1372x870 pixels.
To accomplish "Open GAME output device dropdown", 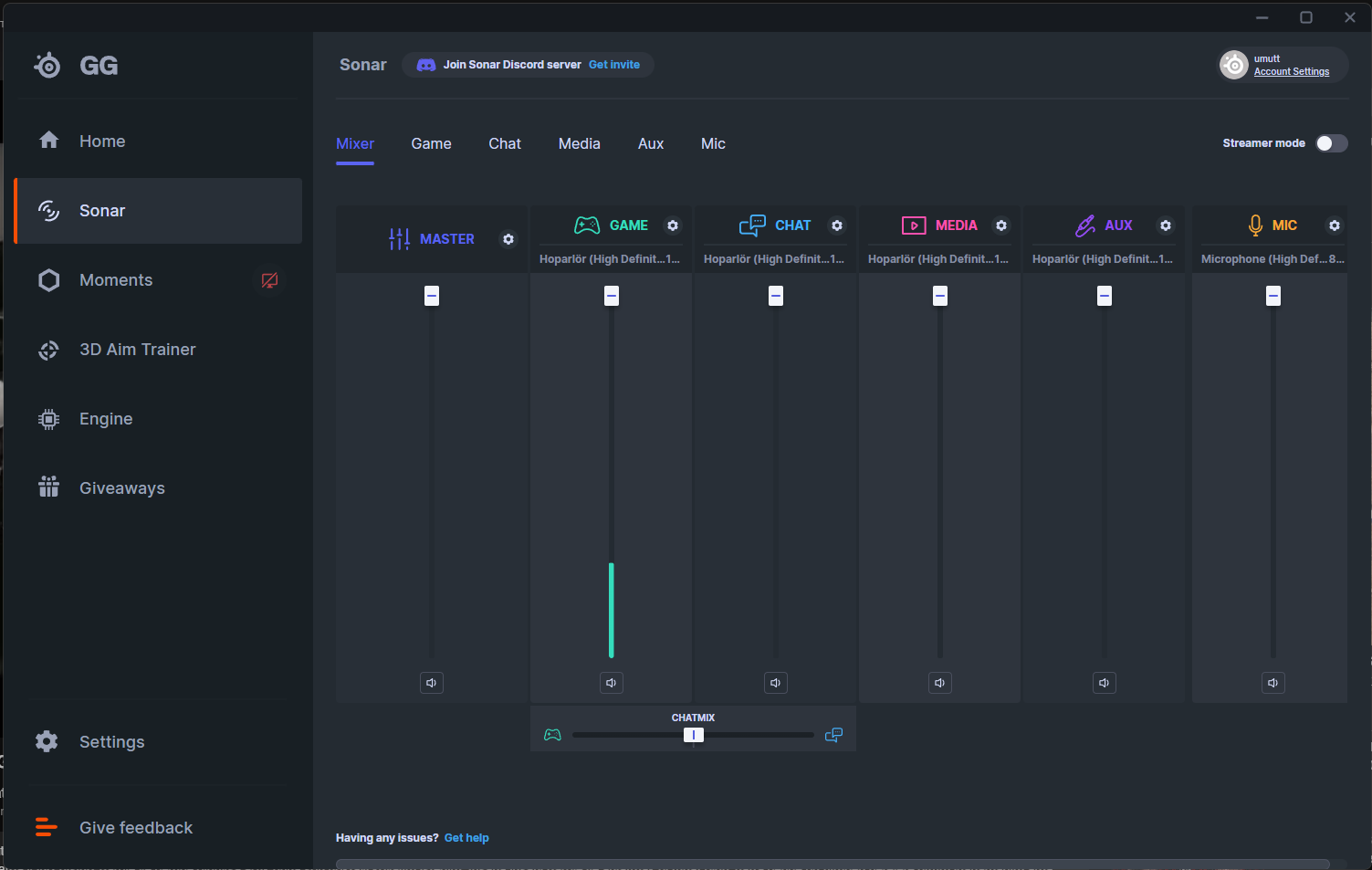I will coord(610,259).
